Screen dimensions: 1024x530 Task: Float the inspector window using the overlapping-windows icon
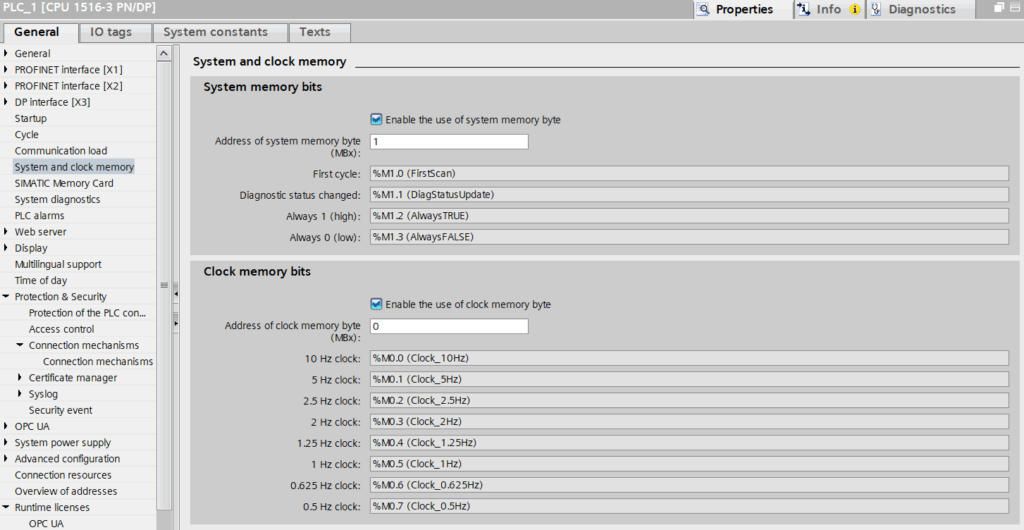(x=999, y=8)
